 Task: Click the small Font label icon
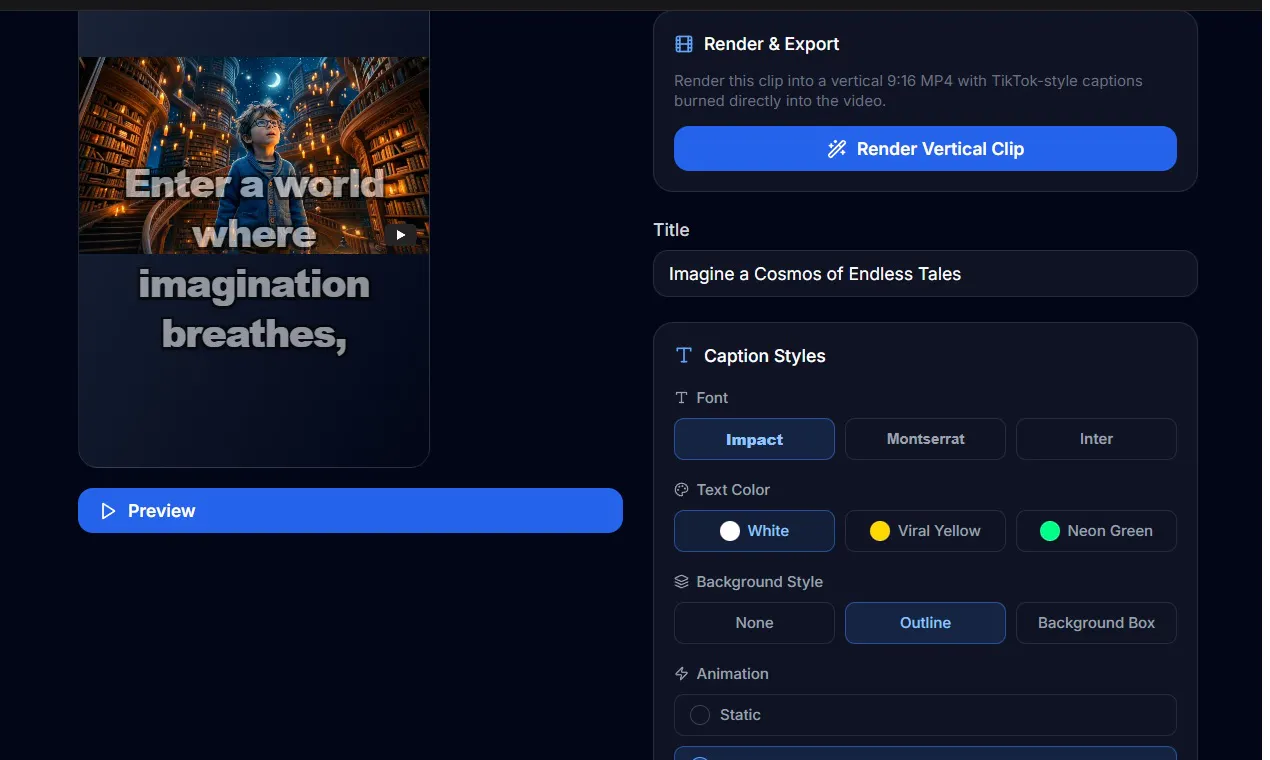coord(681,398)
